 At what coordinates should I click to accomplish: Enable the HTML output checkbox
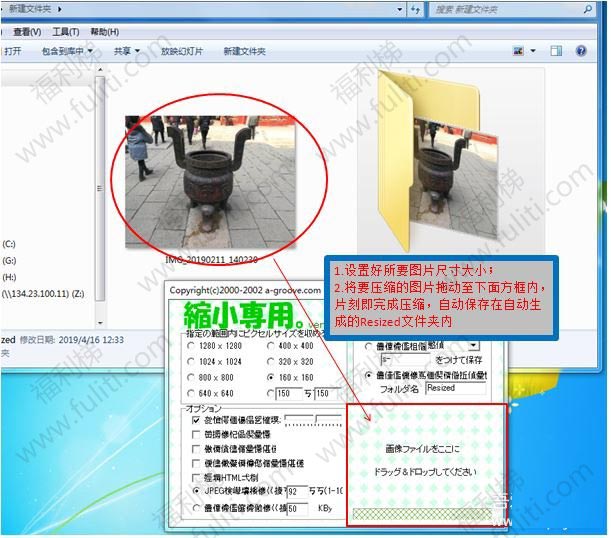pyautogui.click(x=196, y=478)
